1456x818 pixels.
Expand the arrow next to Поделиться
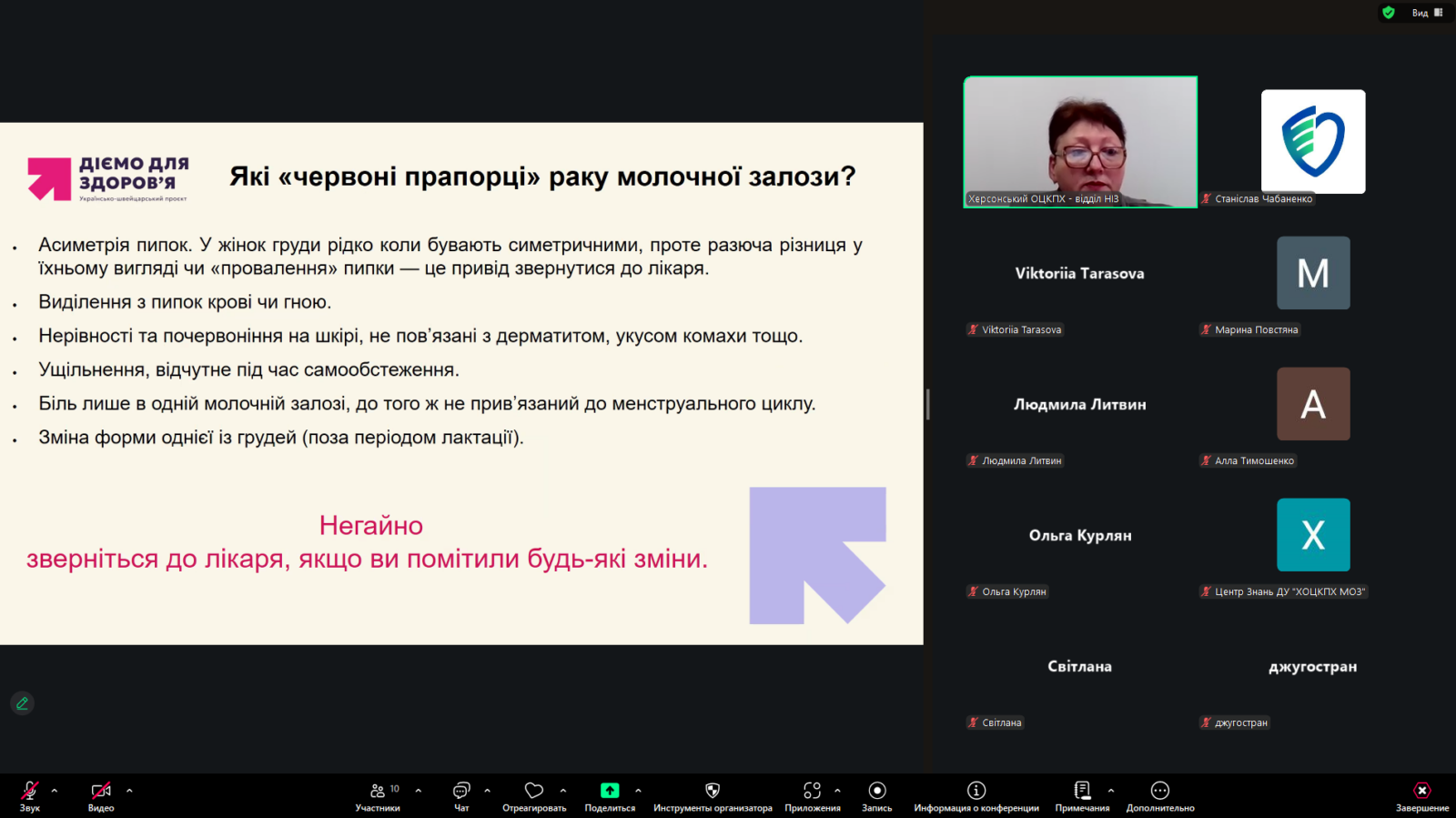[x=638, y=790]
